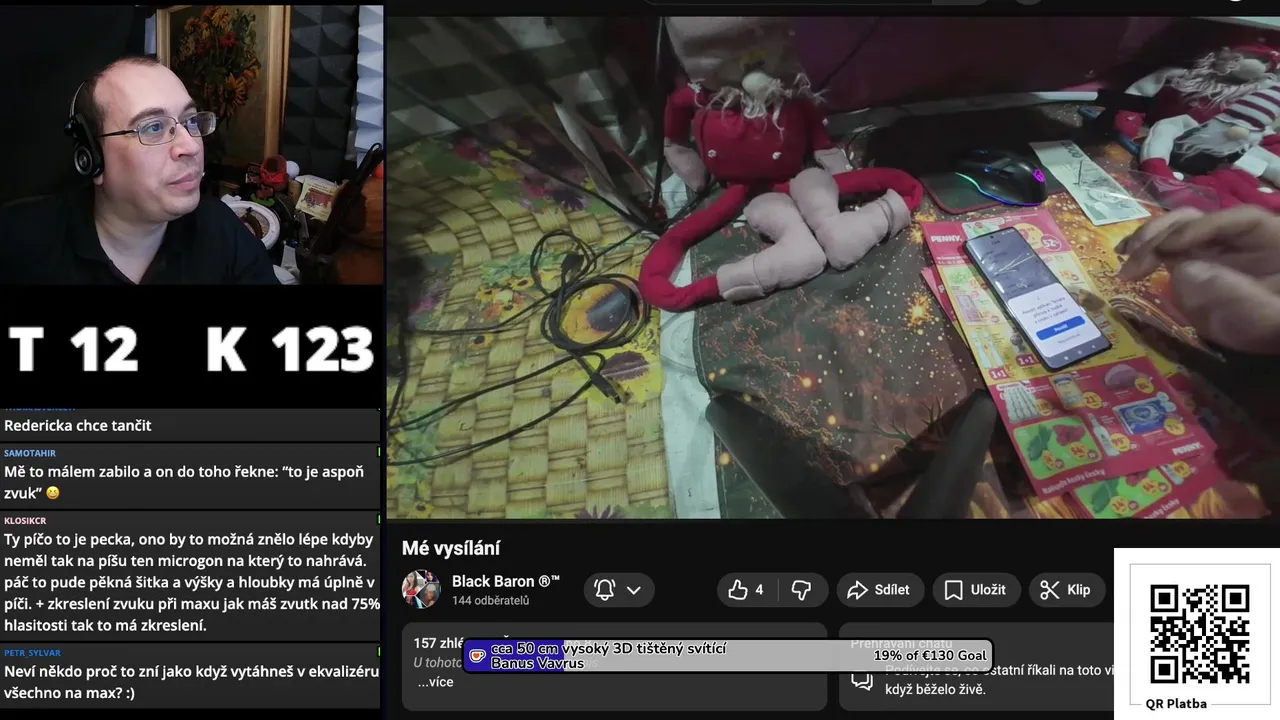Screen dimensions: 1280x720
Task: Like the video with thumbs-up button
Action: 747,590
